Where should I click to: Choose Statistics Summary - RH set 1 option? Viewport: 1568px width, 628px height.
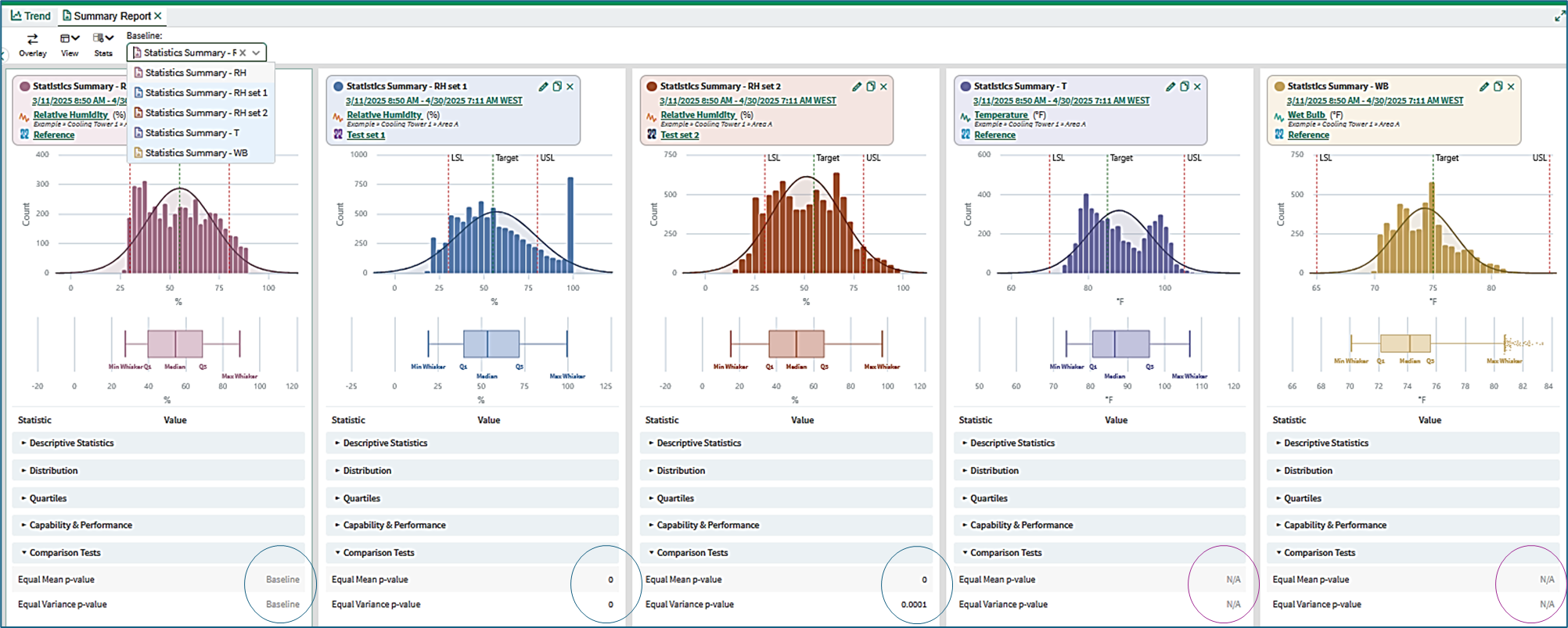click(207, 92)
